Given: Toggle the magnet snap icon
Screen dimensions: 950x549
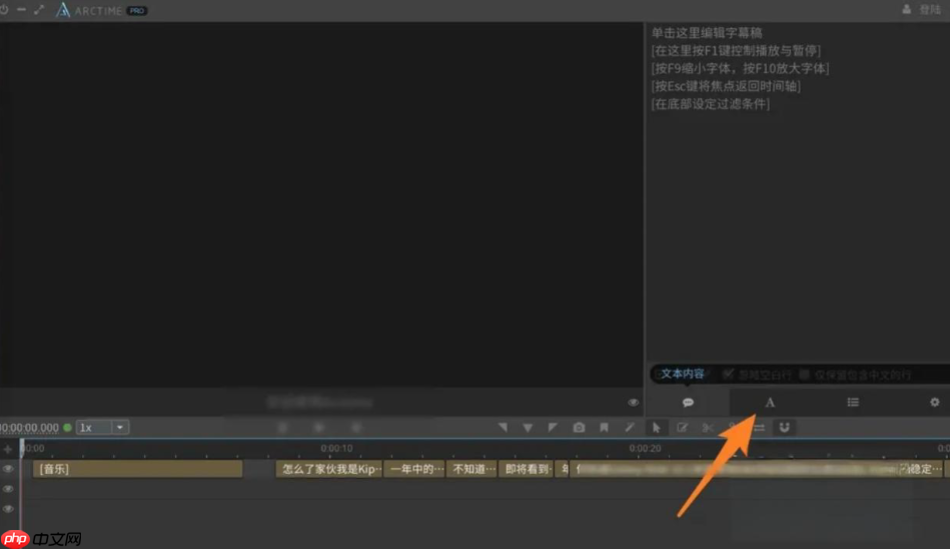Looking at the screenshot, I should click(x=785, y=427).
